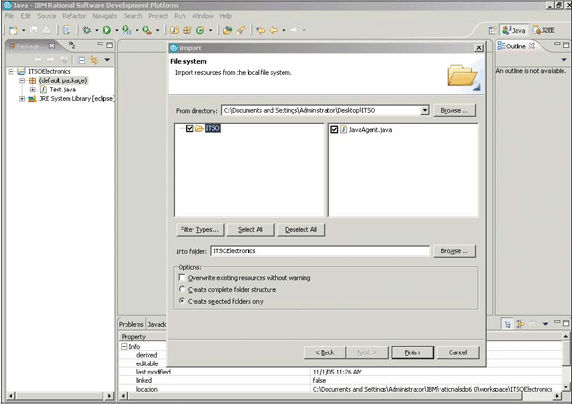Screen dimensions: 572x404
Task: Close the Import dialog with X
Action: tap(478, 48)
